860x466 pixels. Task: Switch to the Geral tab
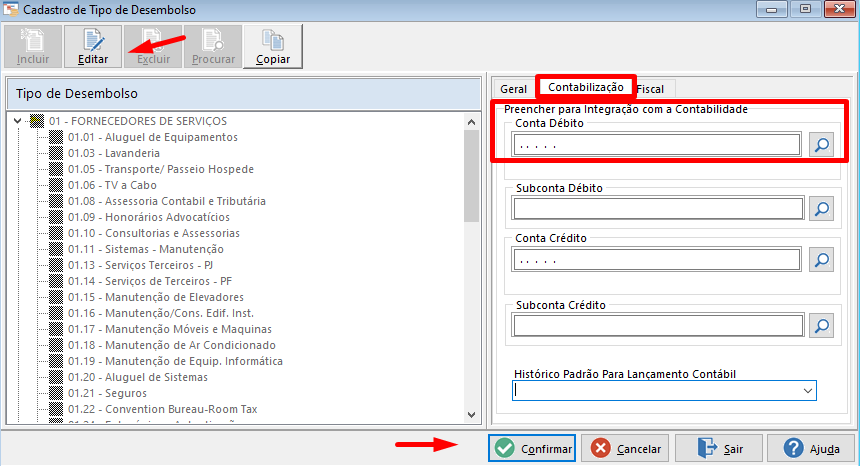[x=513, y=89]
